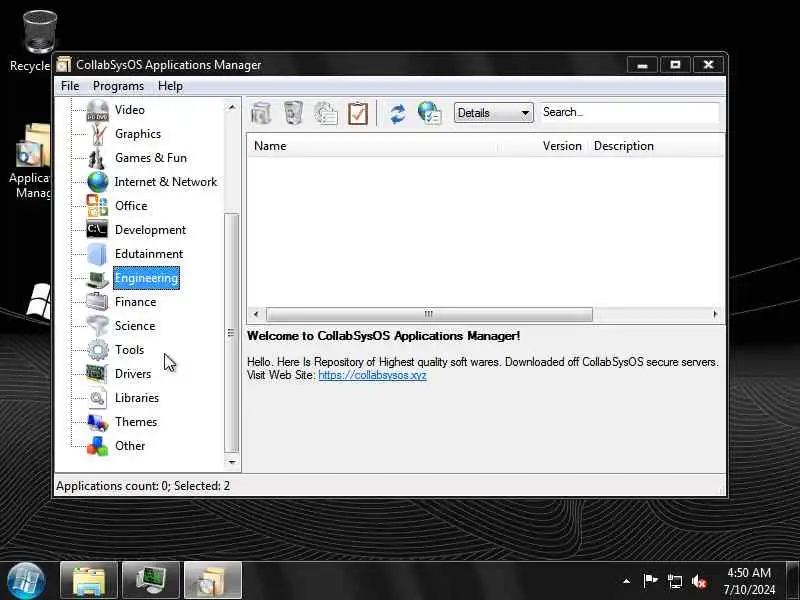Choose the Science tree label
This screenshot has height=600, width=800.
click(x=135, y=326)
